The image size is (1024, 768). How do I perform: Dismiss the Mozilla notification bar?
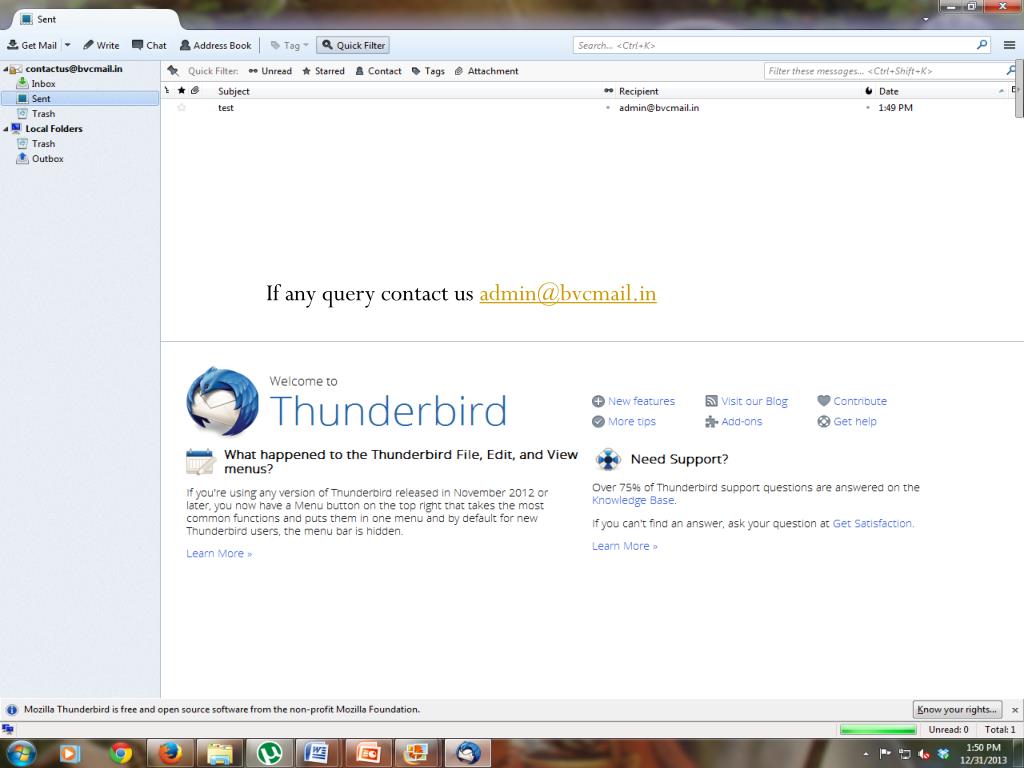[1014, 709]
